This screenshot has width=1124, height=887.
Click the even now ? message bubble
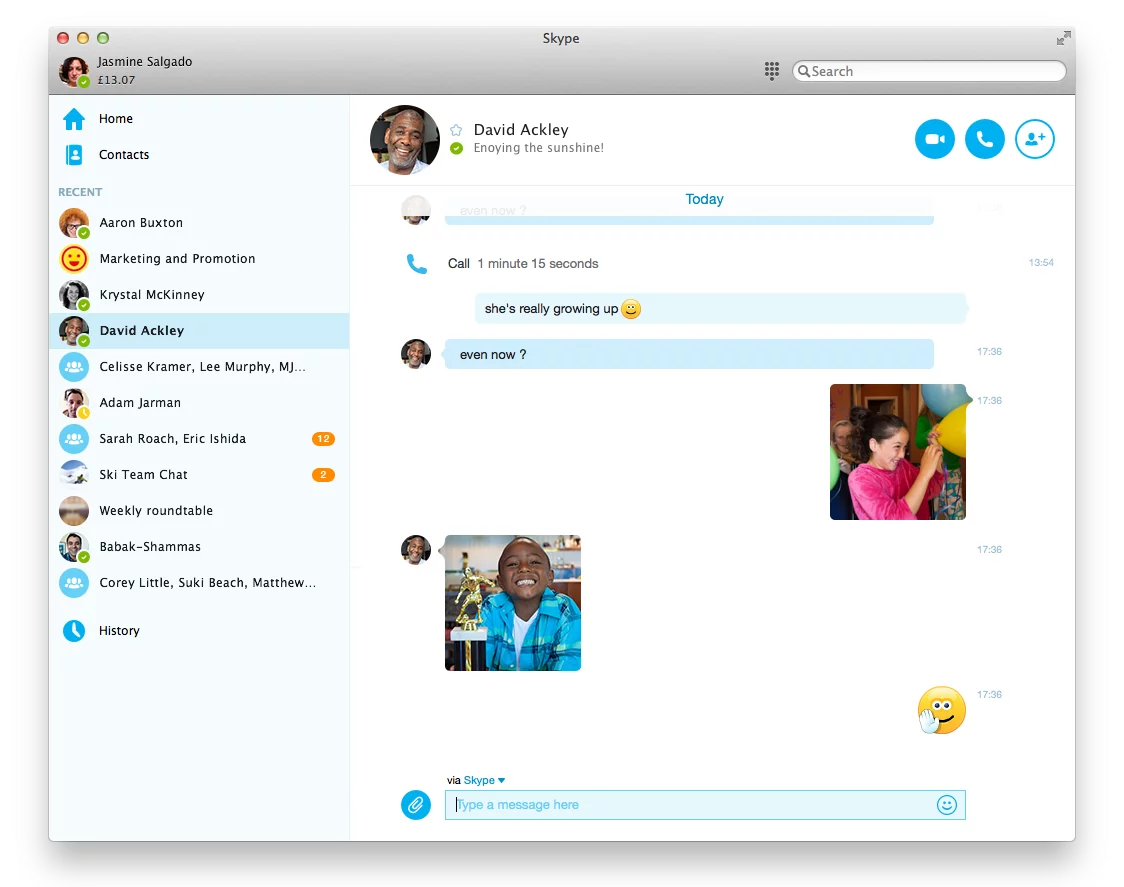689,354
